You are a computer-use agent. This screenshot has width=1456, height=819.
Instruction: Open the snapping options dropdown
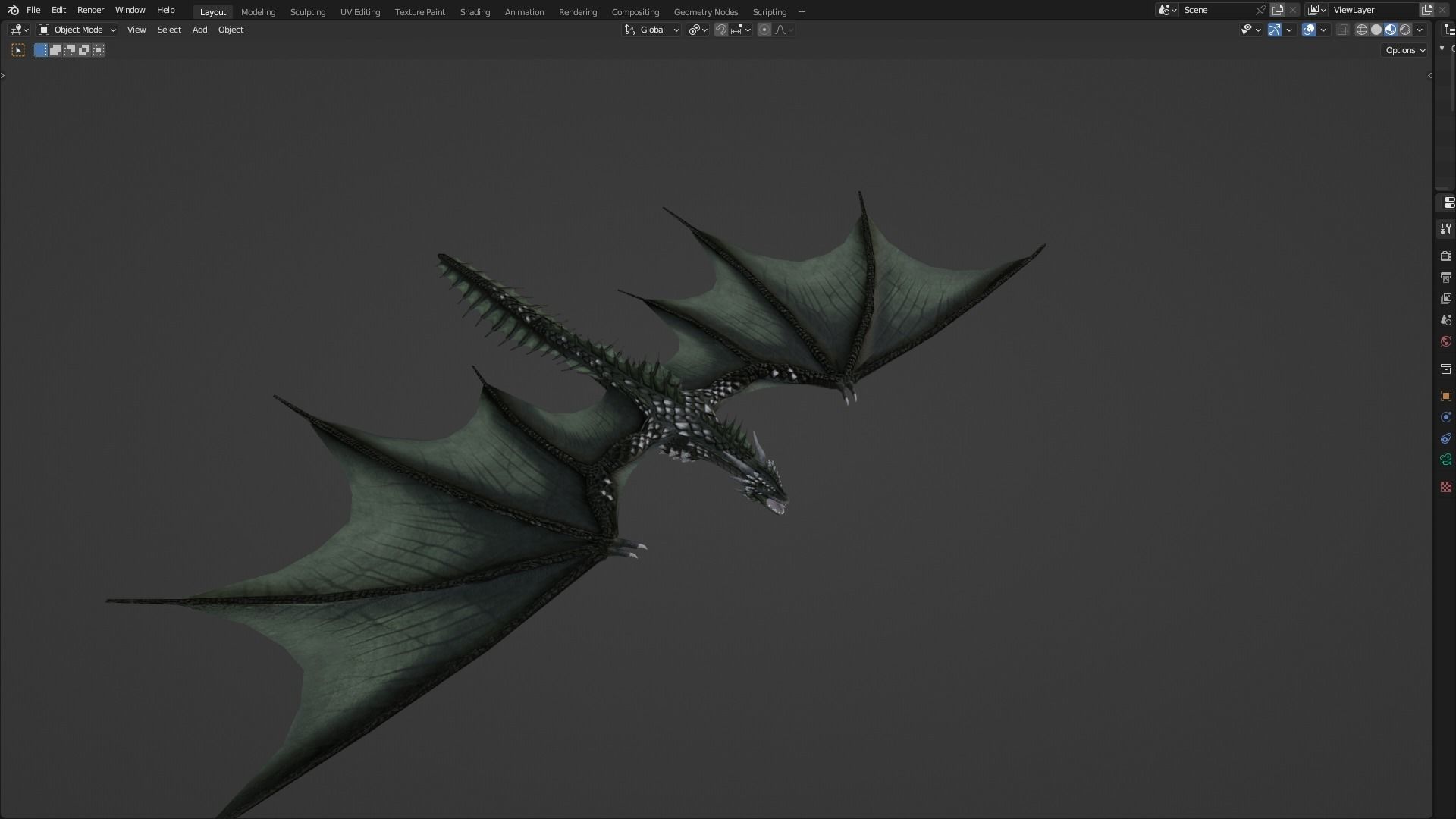[741, 30]
